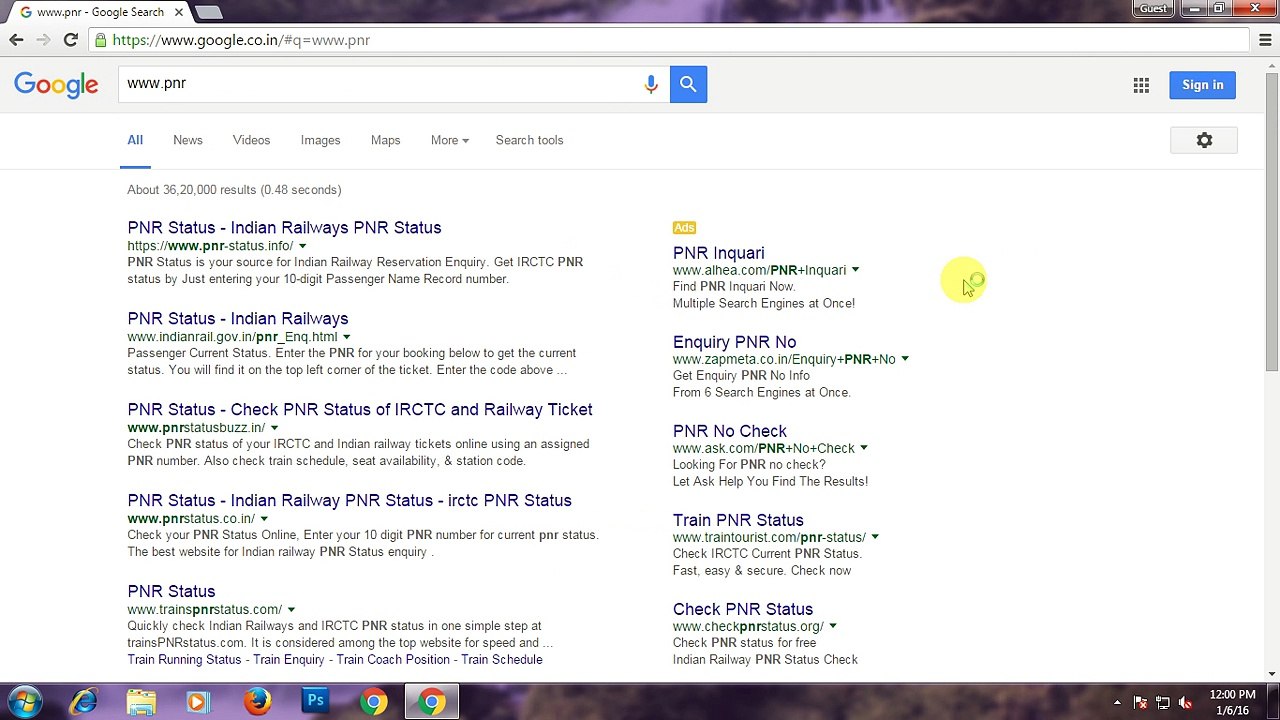Click the browser forward arrow
Screen dimensions: 1280x720
click(x=43, y=40)
